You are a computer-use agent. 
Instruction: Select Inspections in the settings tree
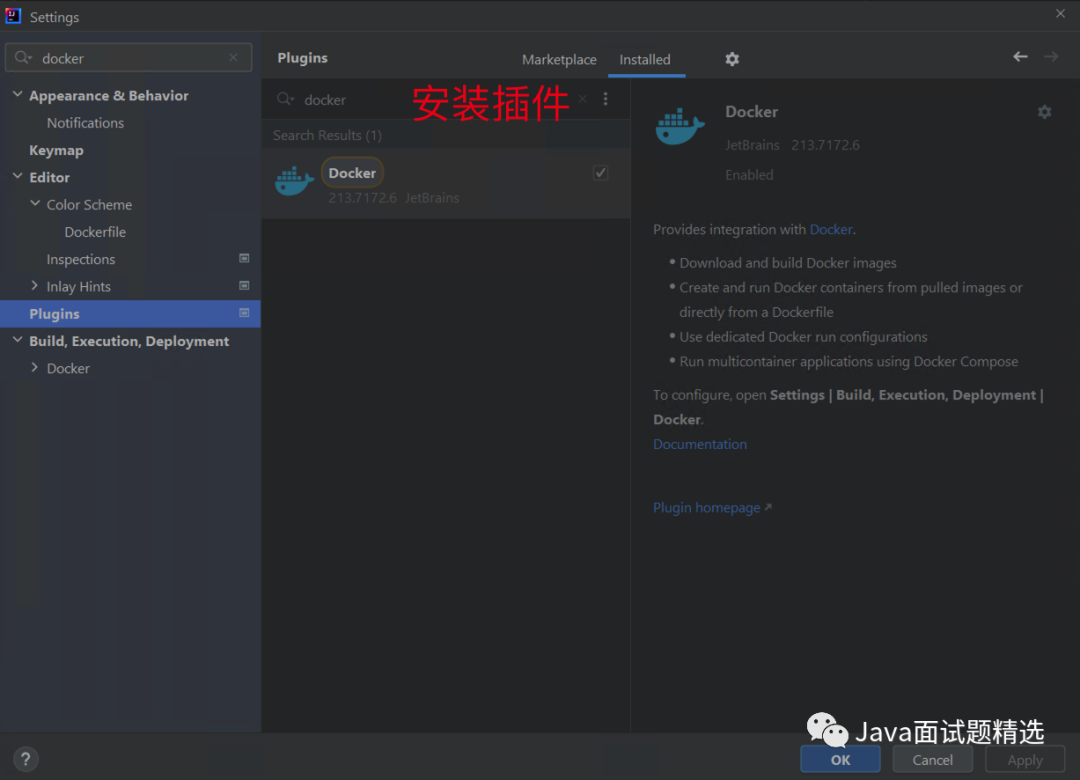(81, 259)
